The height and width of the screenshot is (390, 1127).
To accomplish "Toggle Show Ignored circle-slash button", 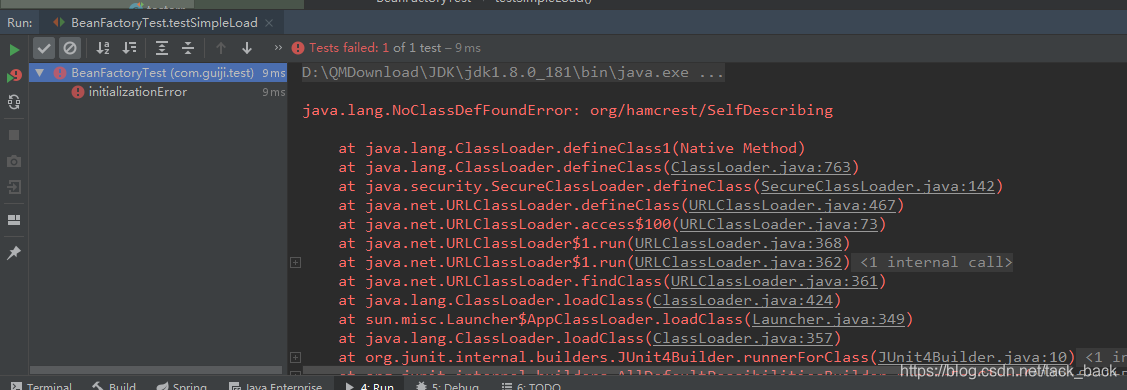I will point(70,48).
